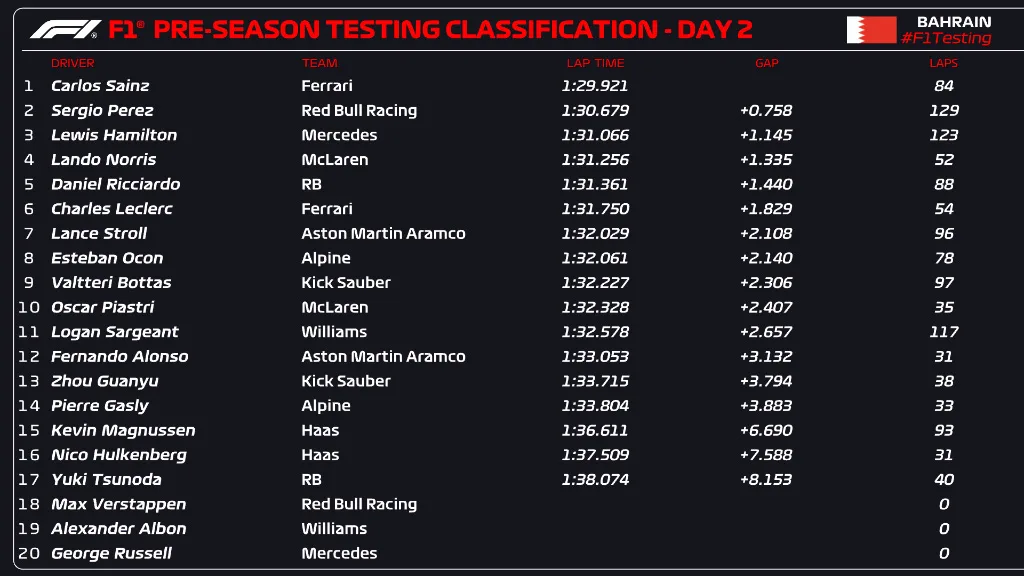The width and height of the screenshot is (1024, 576).
Task: Click the Kick Sauber team for Bottas
Action: tap(346, 282)
